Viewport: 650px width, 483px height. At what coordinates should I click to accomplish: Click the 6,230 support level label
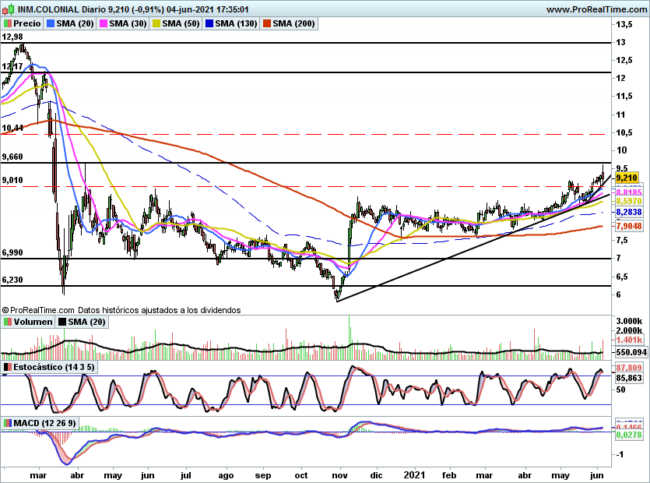[13, 280]
